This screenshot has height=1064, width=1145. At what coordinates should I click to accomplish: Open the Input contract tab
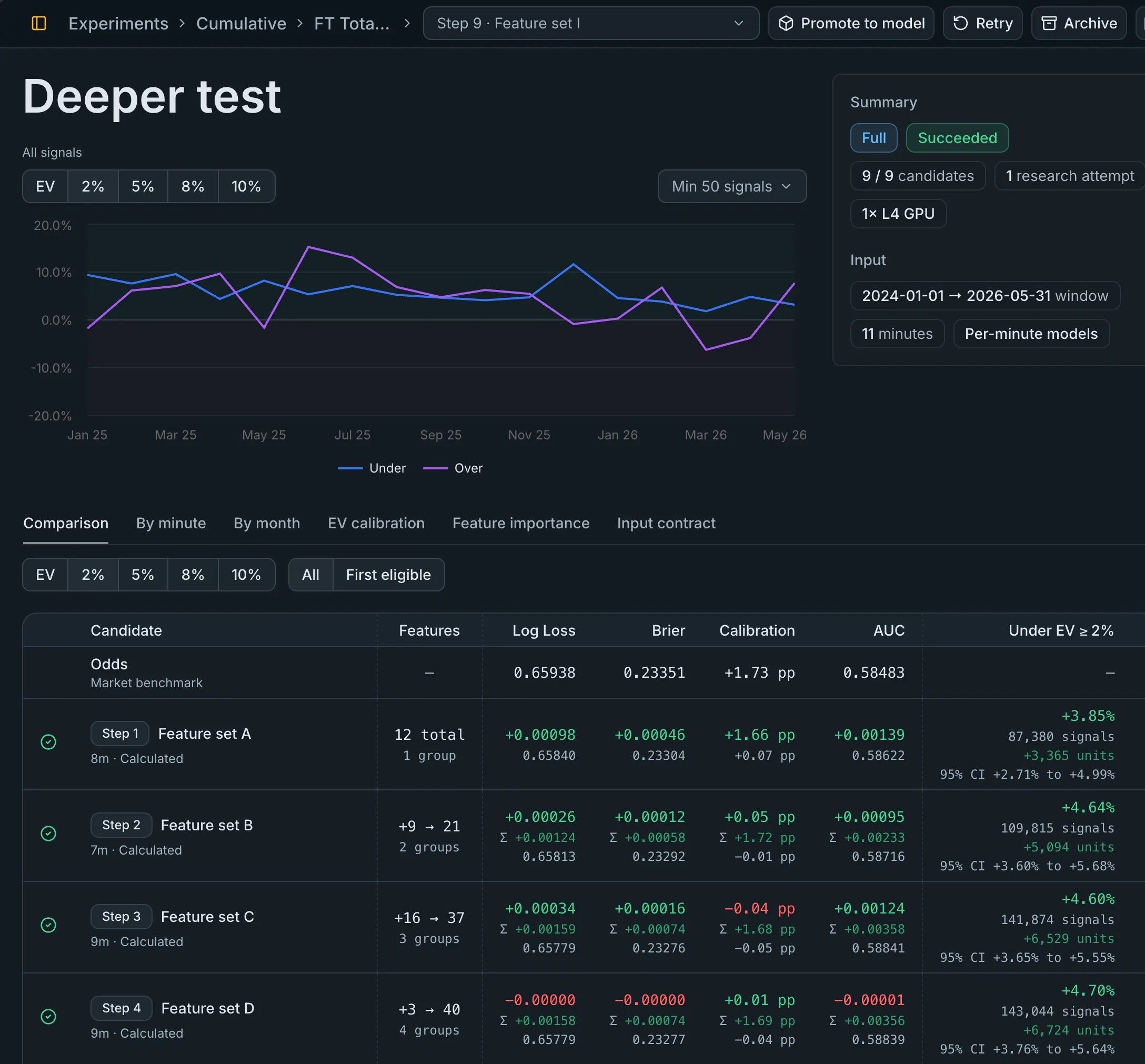tap(666, 523)
